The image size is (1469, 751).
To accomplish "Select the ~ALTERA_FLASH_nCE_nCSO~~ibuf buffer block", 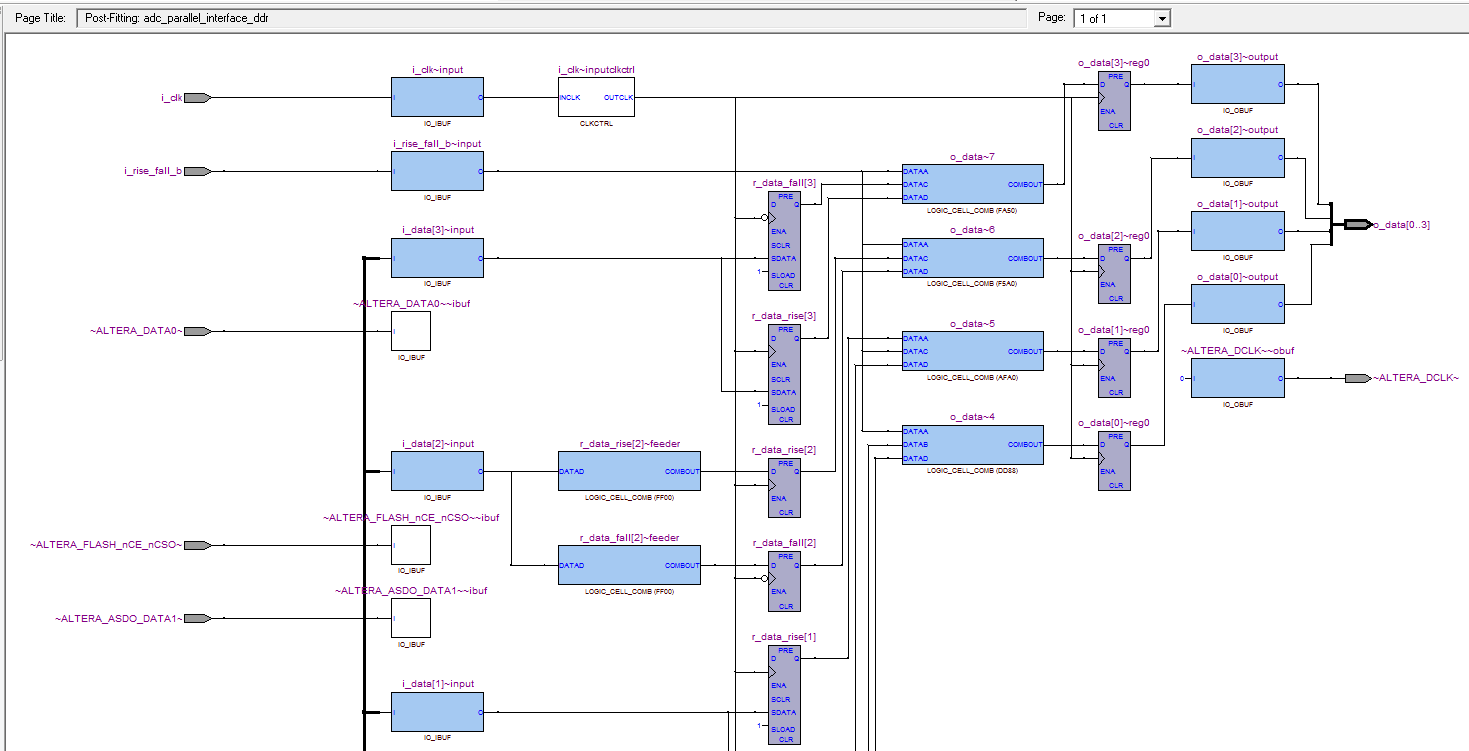I will 411,545.
